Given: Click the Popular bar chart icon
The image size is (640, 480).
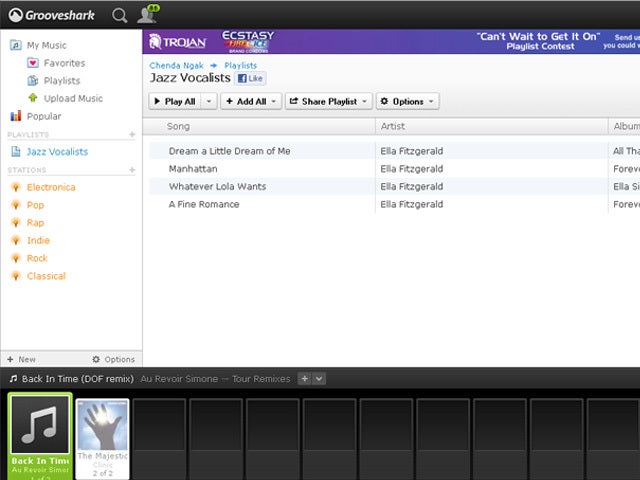Looking at the screenshot, I should coord(16,116).
